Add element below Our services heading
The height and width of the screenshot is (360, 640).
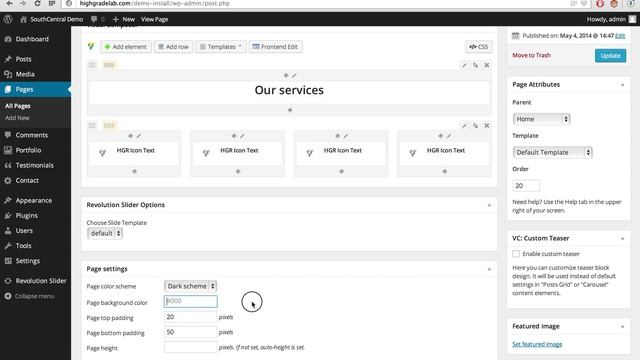290,110
